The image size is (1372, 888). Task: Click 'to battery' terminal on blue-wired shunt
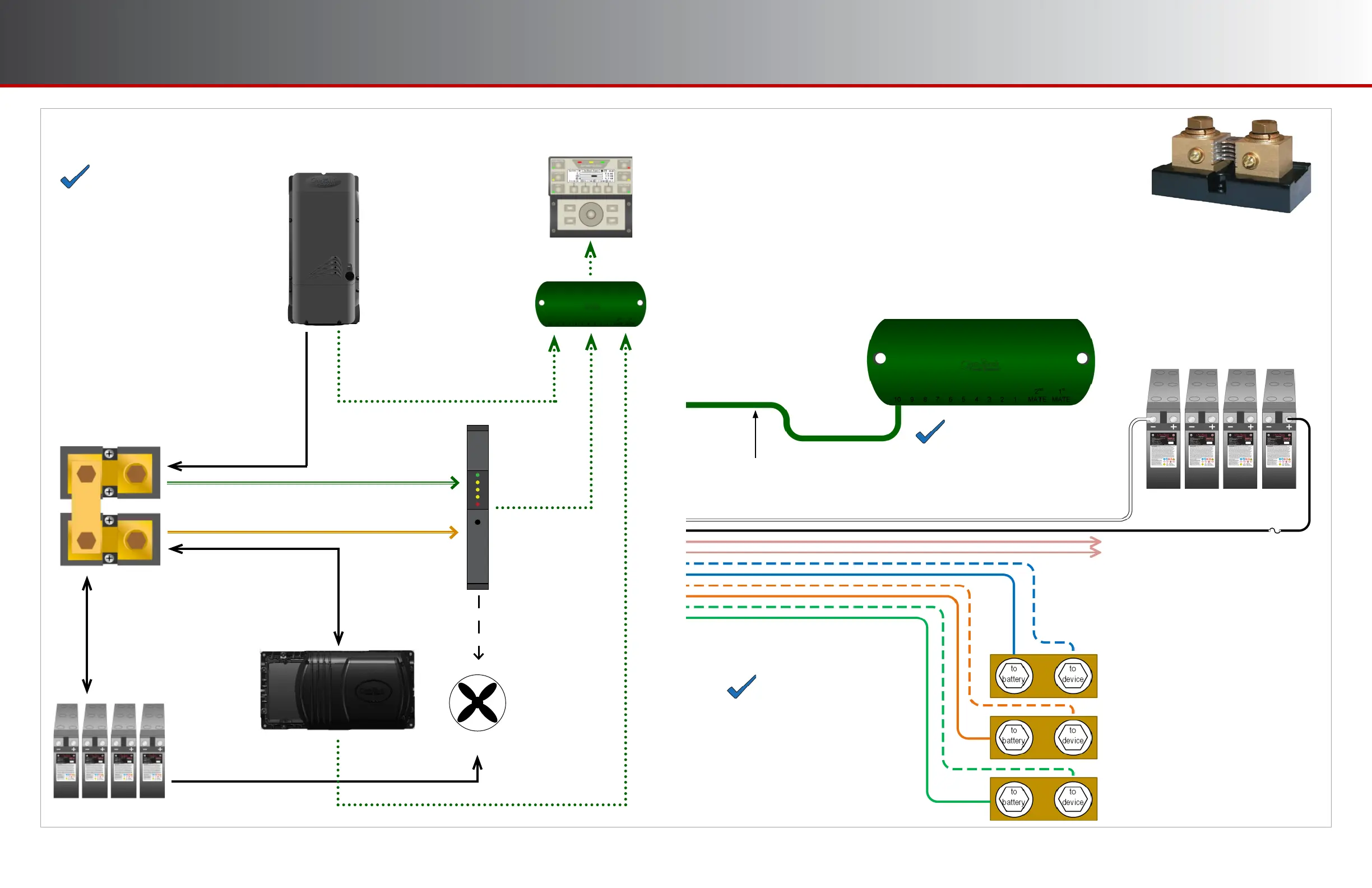point(1013,675)
